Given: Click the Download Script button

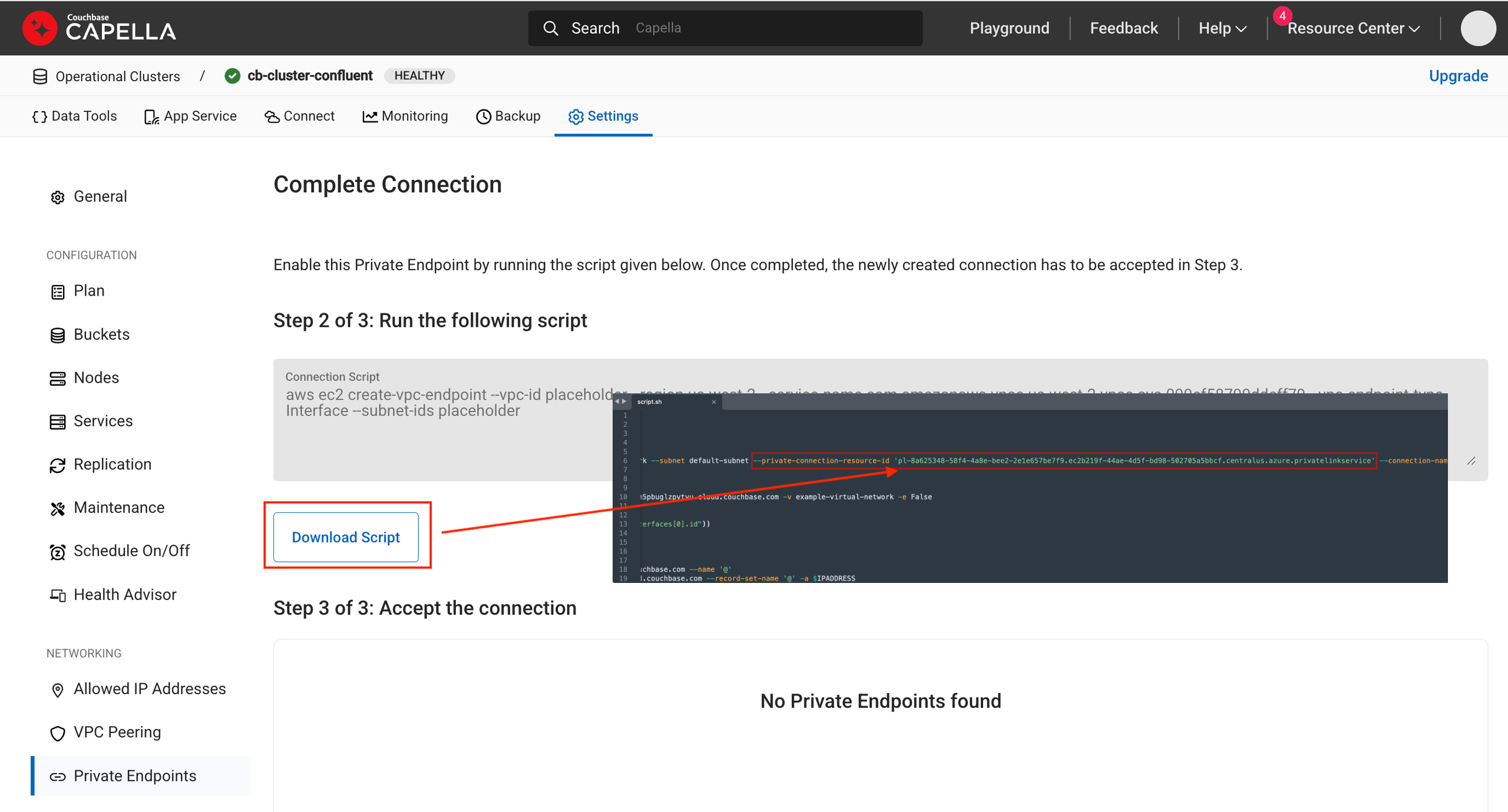Looking at the screenshot, I should pos(346,537).
